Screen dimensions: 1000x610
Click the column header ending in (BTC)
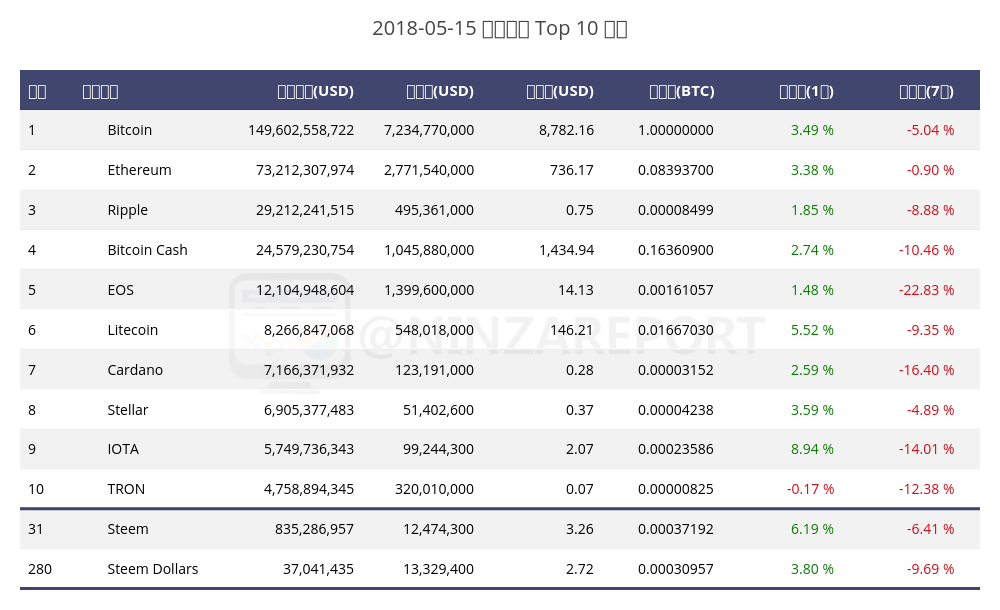[x=682, y=91]
